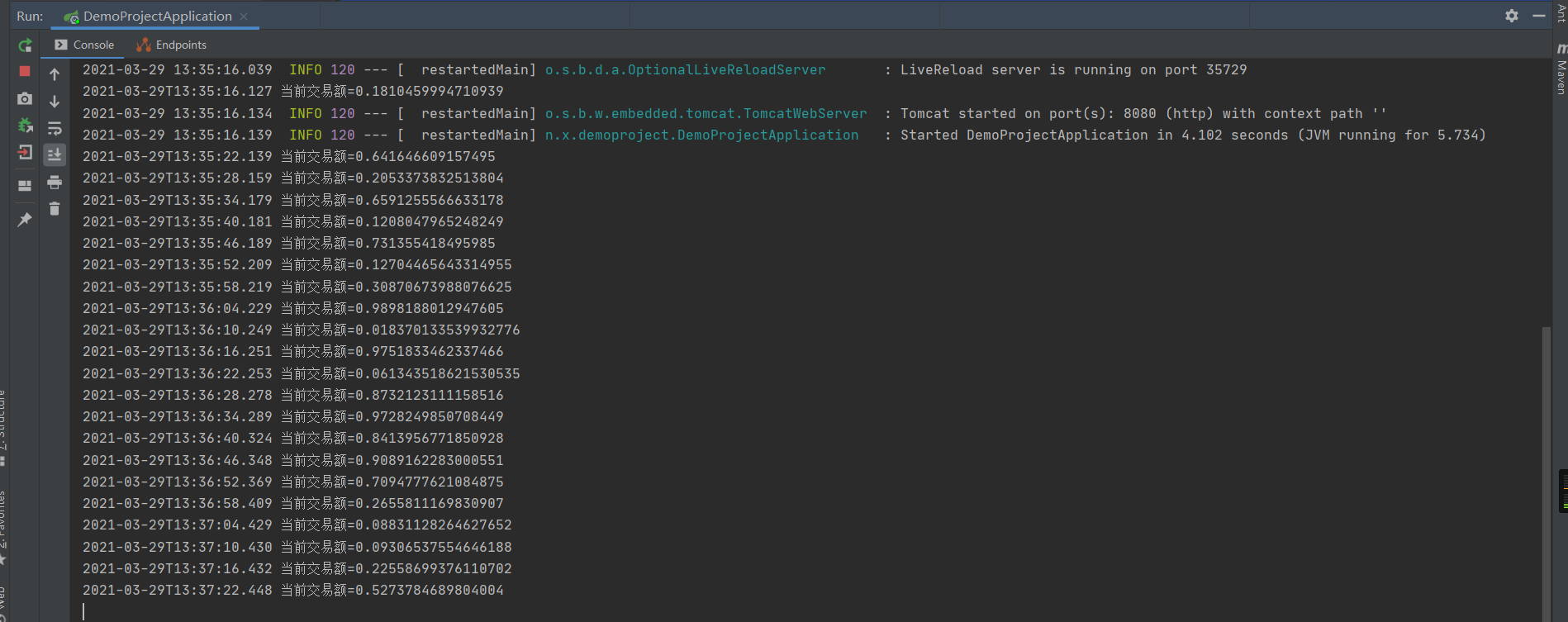Click the log line with 0.2655811169830907

292,504
